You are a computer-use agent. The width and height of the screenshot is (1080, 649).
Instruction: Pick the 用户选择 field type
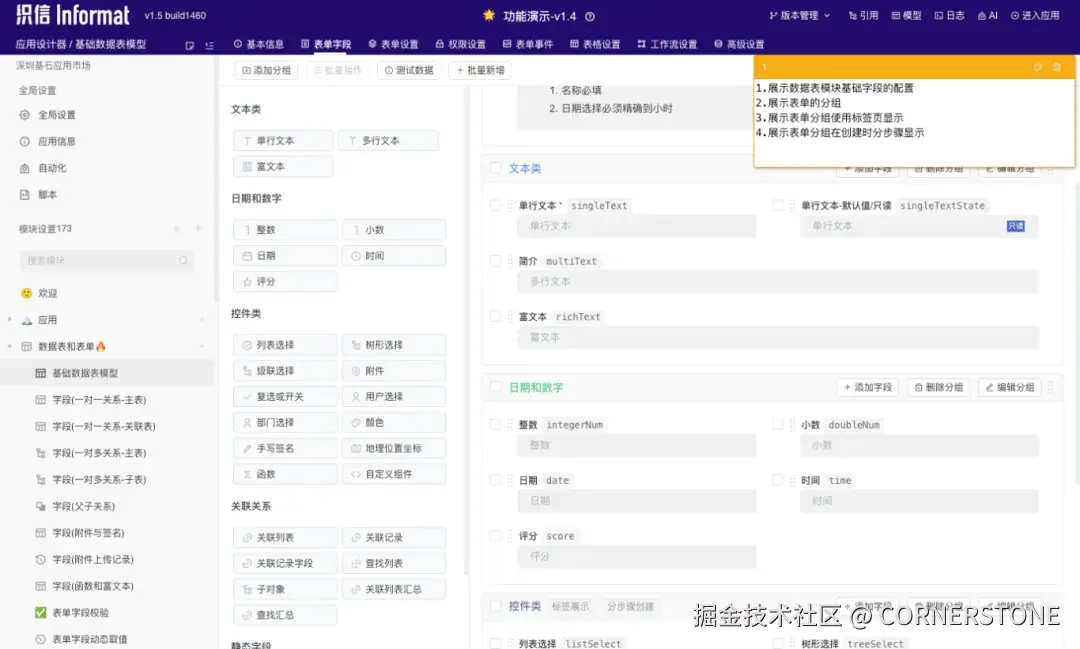coord(394,397)
